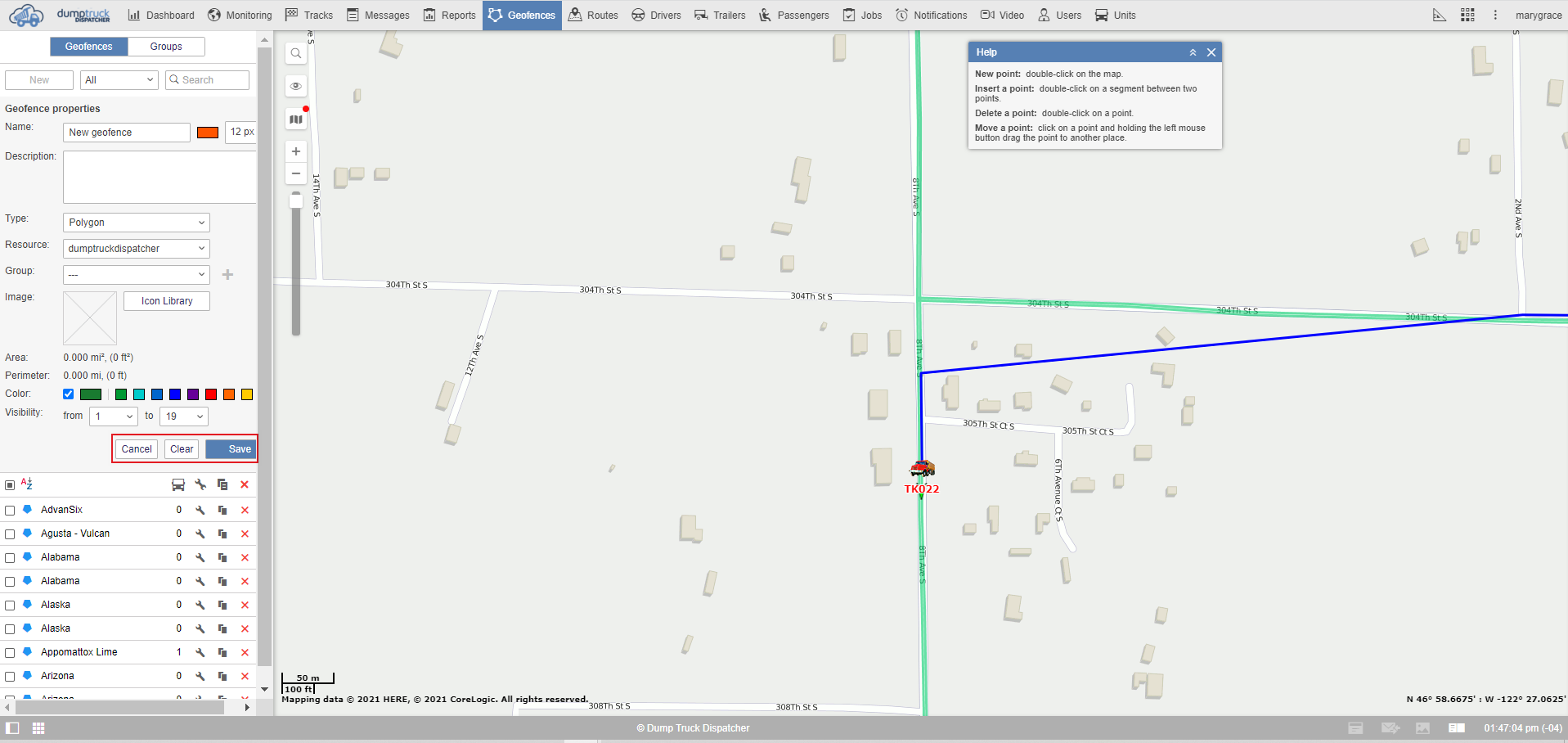The width and height of the screenshot is (1568, 743).
Task: Click the copy icon for Appomattox Lime
Action: click(x=222, y=653)
